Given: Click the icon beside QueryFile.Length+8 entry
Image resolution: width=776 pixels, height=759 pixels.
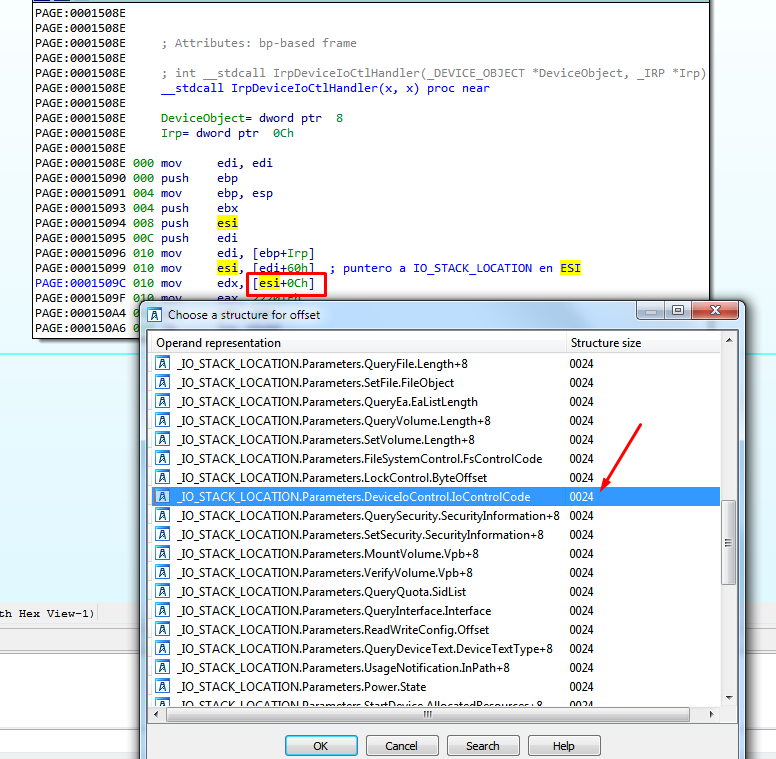Looking at the screenshot, I should [x=163, y=364].
